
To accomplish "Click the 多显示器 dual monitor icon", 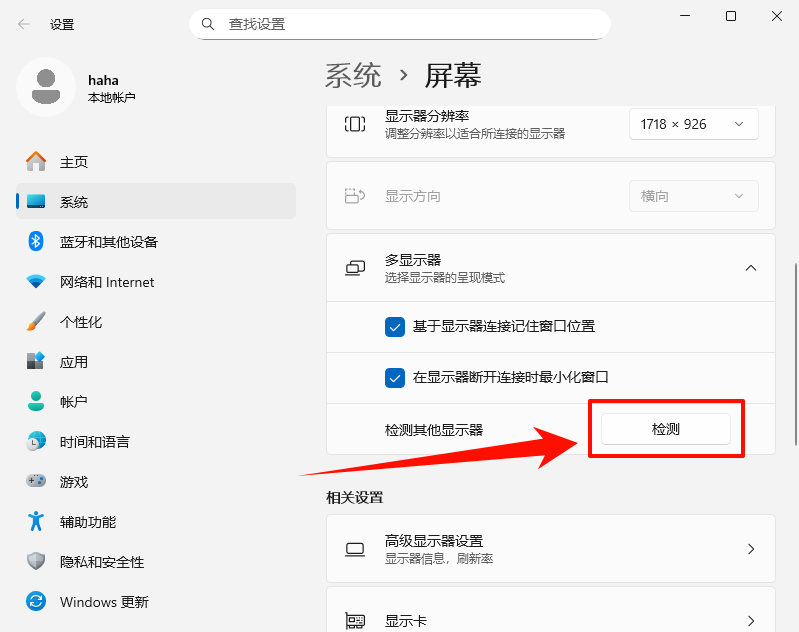I will 355,268.
